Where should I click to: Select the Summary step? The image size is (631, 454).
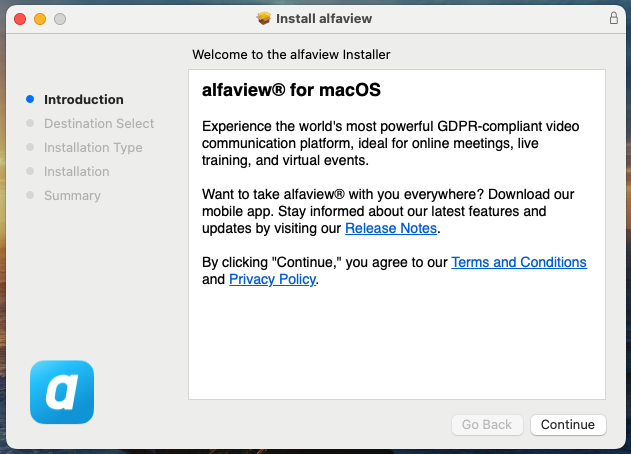coord(72,196)
